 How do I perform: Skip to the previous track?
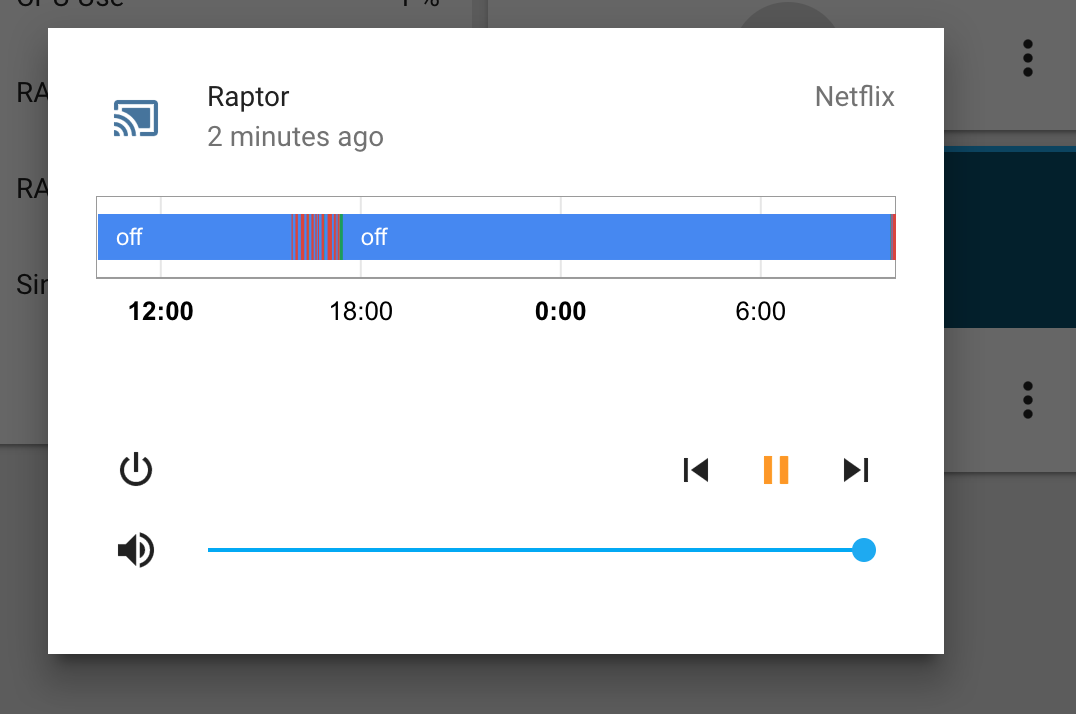pos(695,469)
